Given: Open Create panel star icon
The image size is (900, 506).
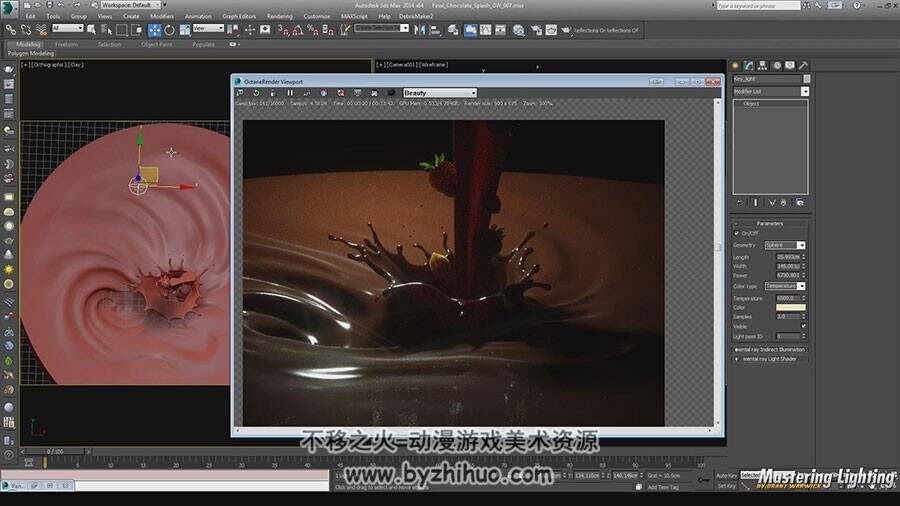Looking at the screenshot, I should click(735, 65).
